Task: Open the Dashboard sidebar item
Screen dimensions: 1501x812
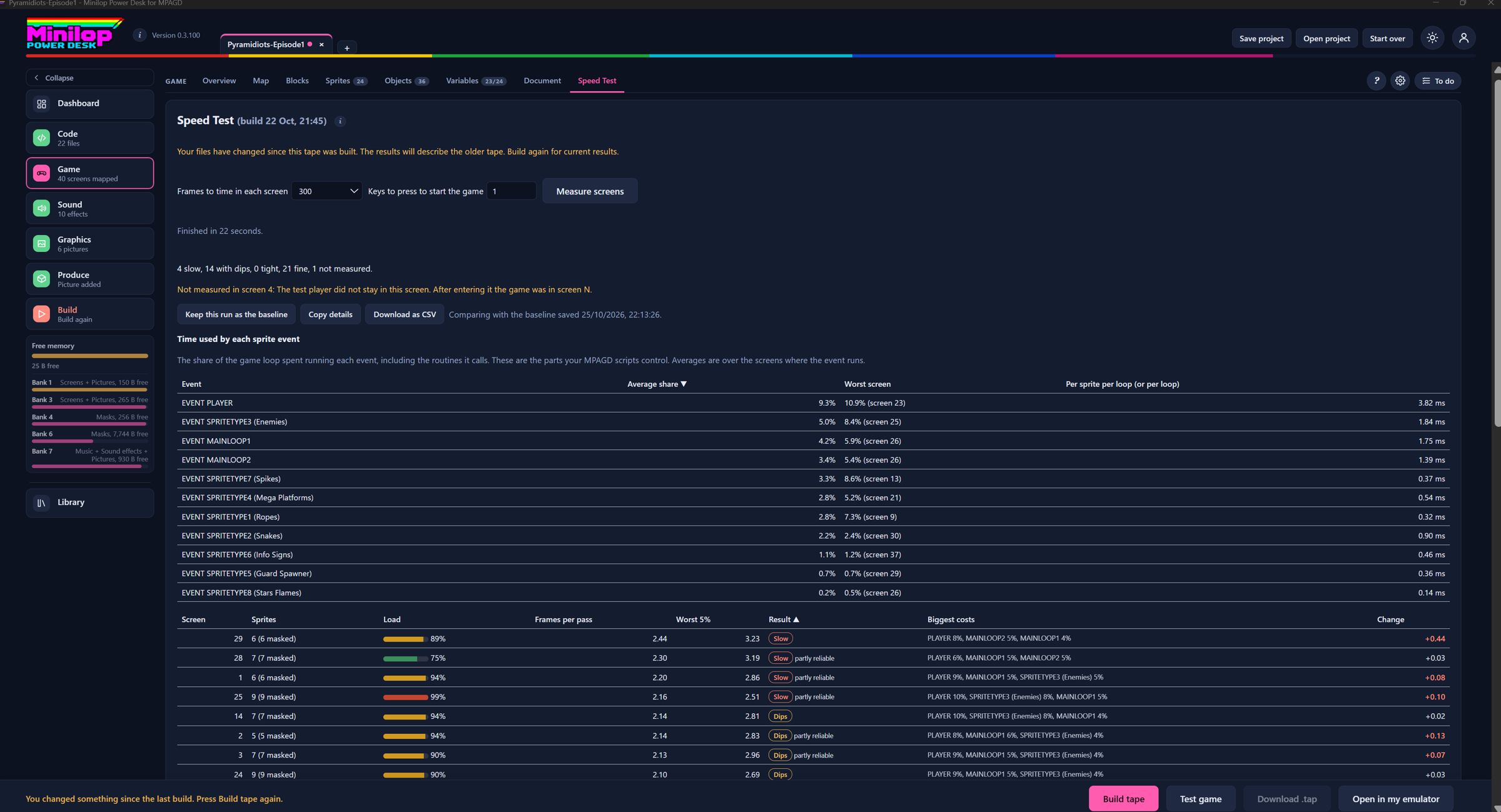Action: [x=89, y=103]
